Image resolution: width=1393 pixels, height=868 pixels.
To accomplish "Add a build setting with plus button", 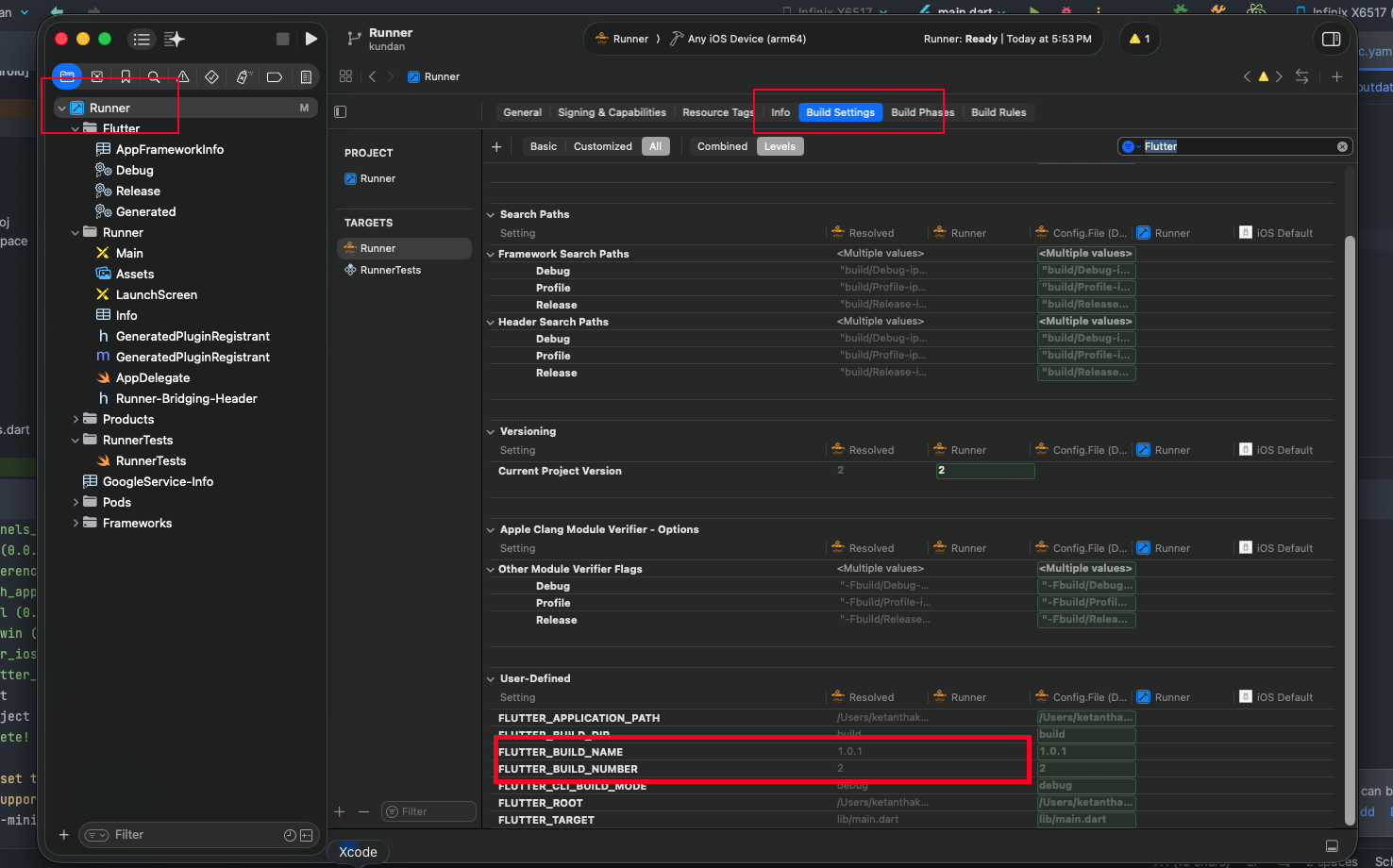I will click(496, 146).
